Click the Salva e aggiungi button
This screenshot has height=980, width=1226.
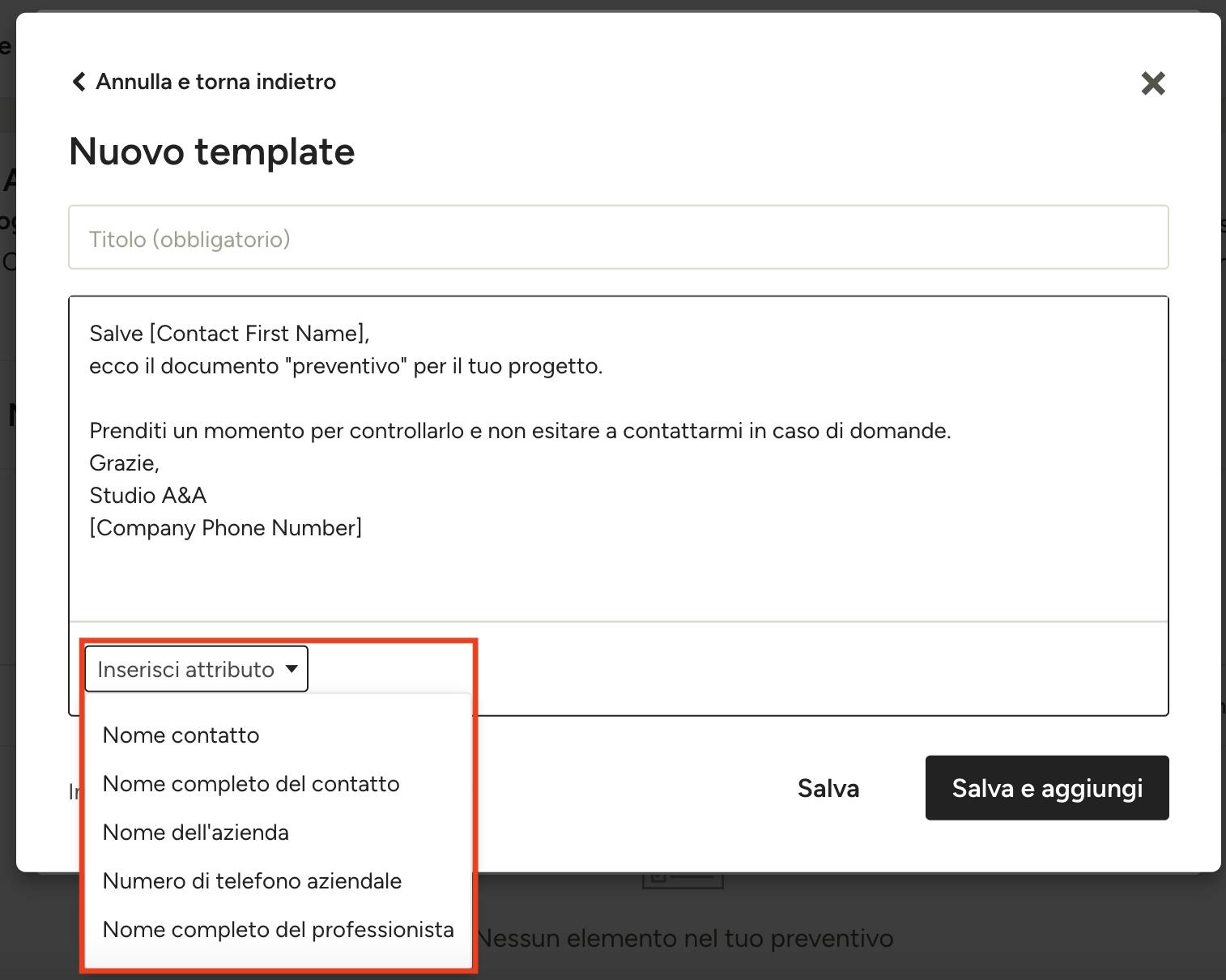(x=1047, y=788)
